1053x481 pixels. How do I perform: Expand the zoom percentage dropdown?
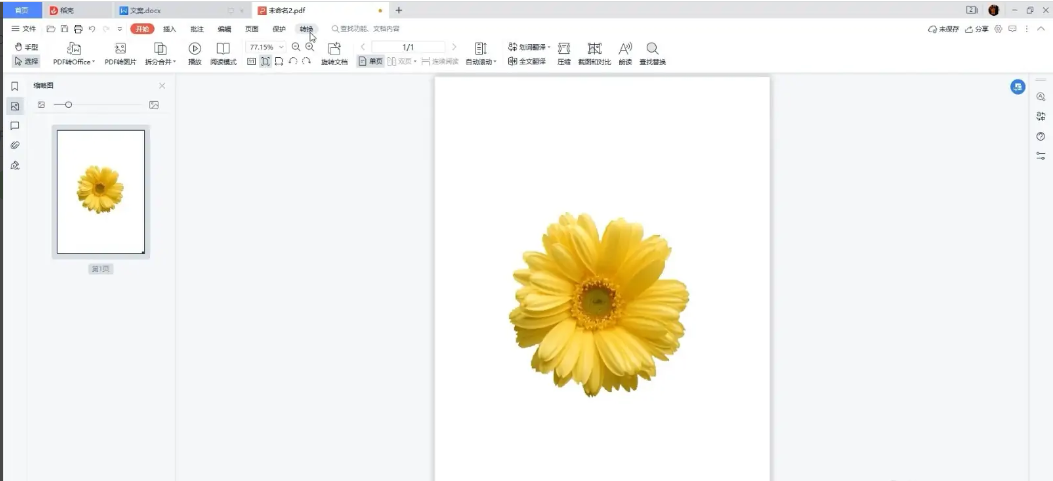coord(281,47)
